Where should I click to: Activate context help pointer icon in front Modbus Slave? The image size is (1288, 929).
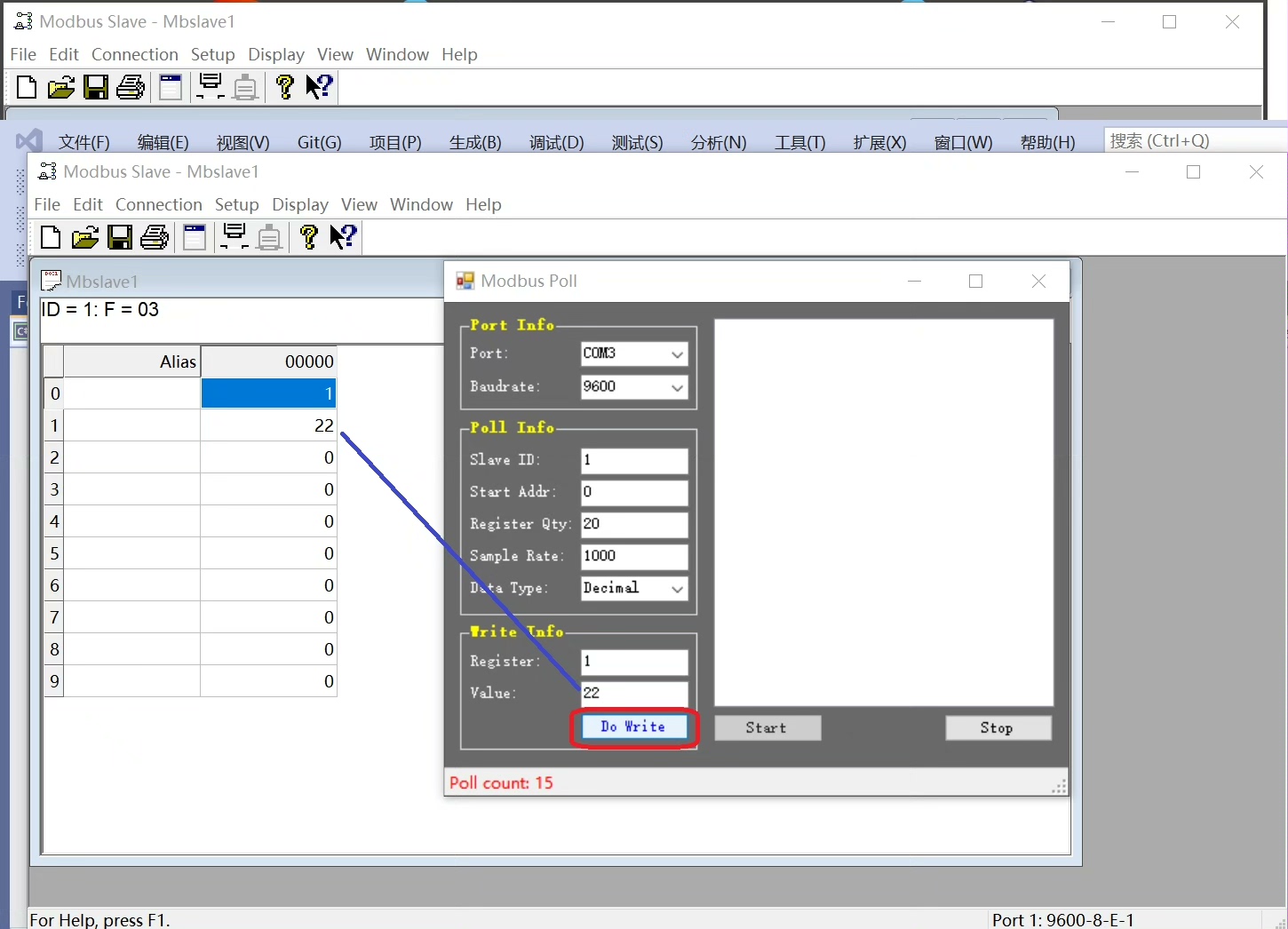[x=343, y=237]
